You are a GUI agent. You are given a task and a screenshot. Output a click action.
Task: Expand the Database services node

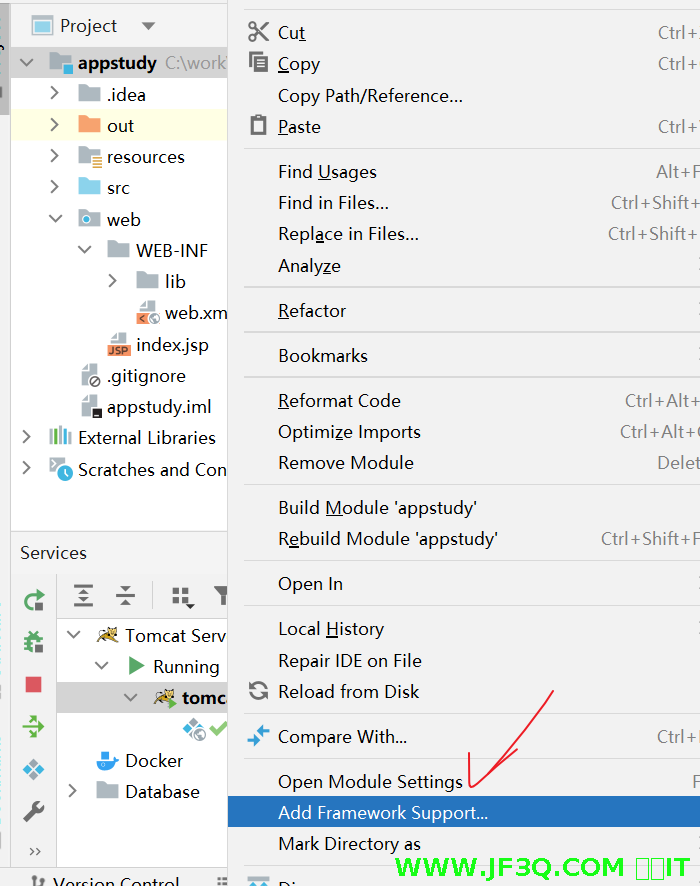(x=72, y=791)
